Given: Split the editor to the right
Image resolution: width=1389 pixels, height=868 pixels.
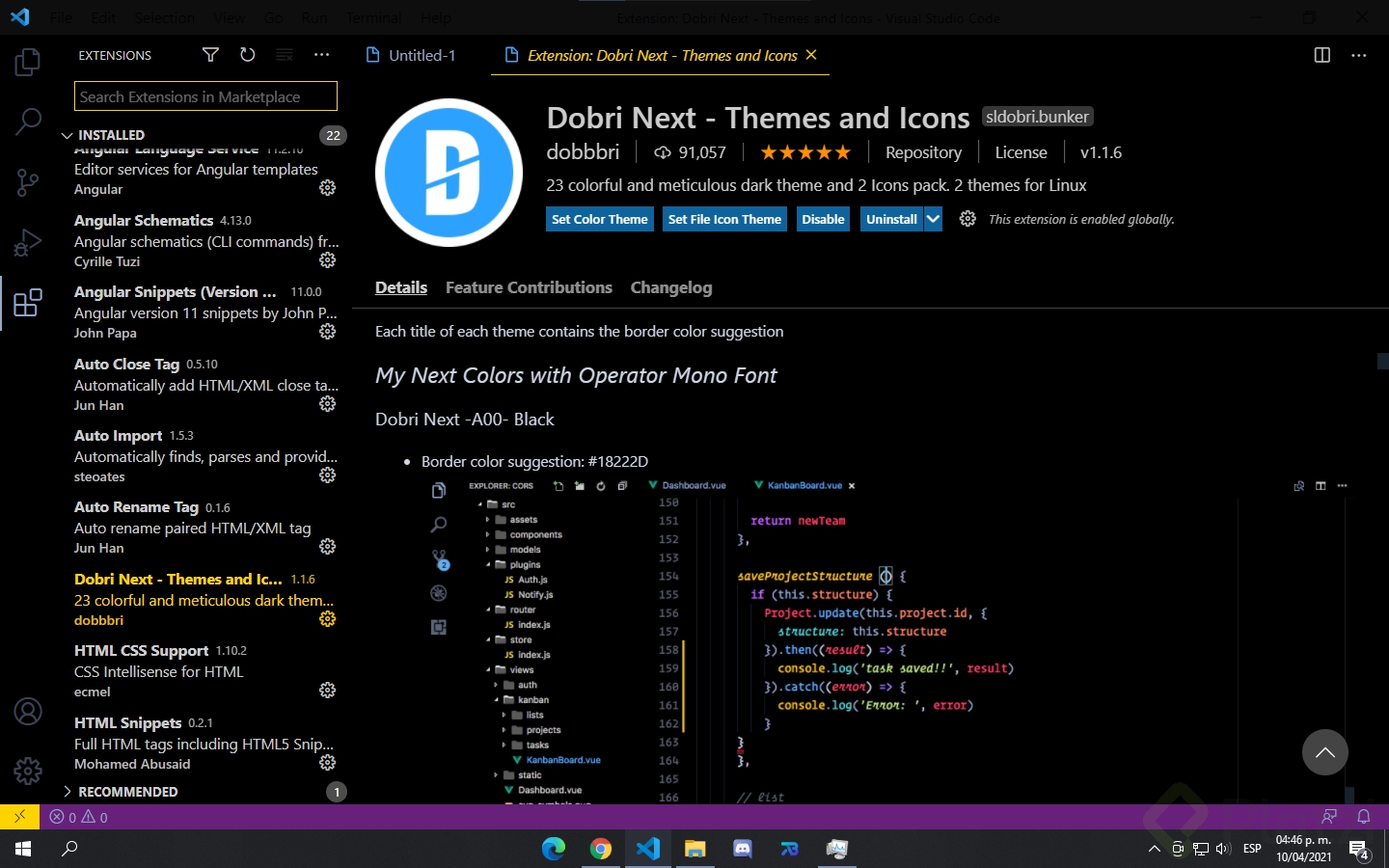Looking at the screenshot, I should pyautogui.click(x=1321, y=55).
